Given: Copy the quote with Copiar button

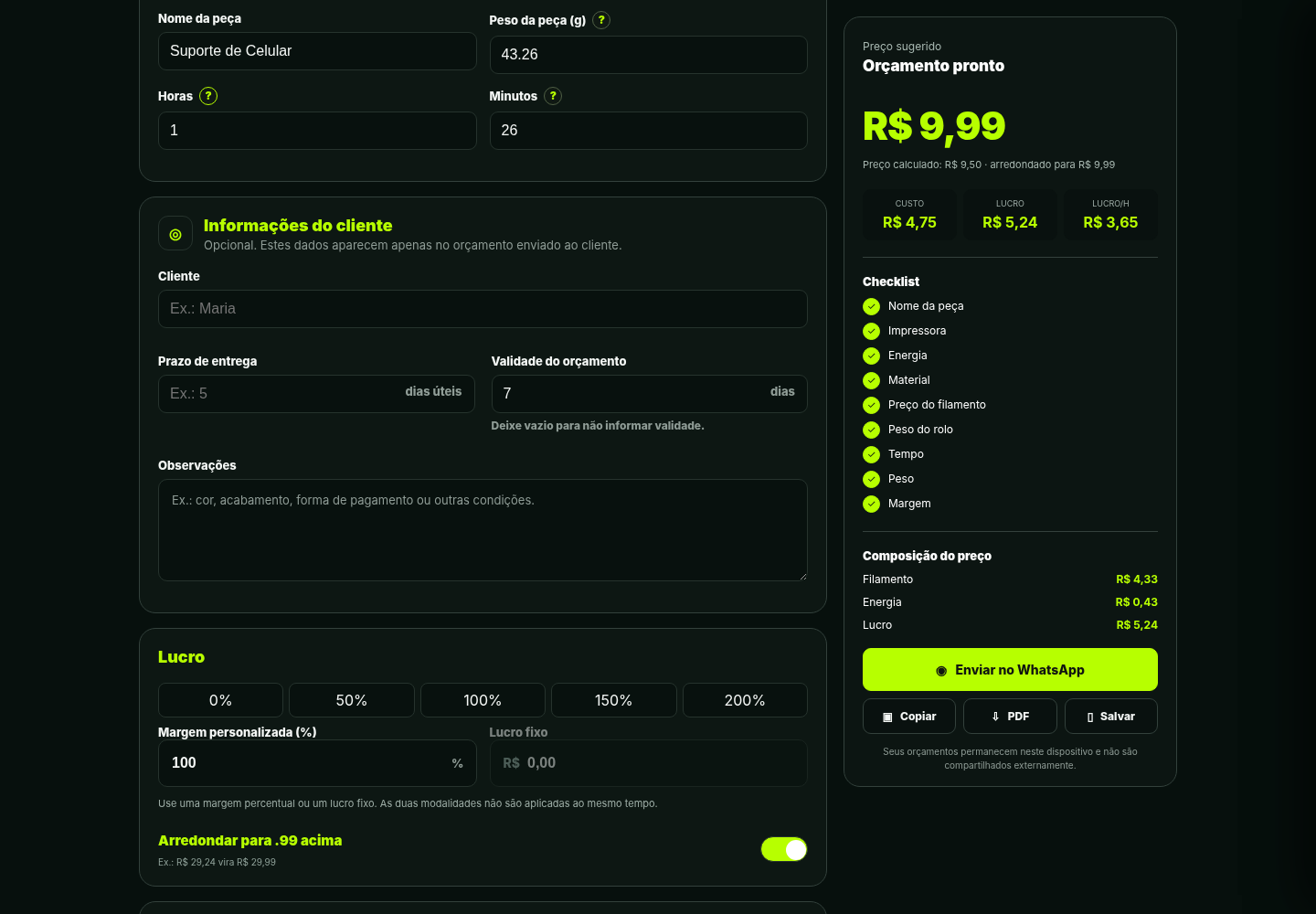Looking at the screenshot, I should click(909, 717).
